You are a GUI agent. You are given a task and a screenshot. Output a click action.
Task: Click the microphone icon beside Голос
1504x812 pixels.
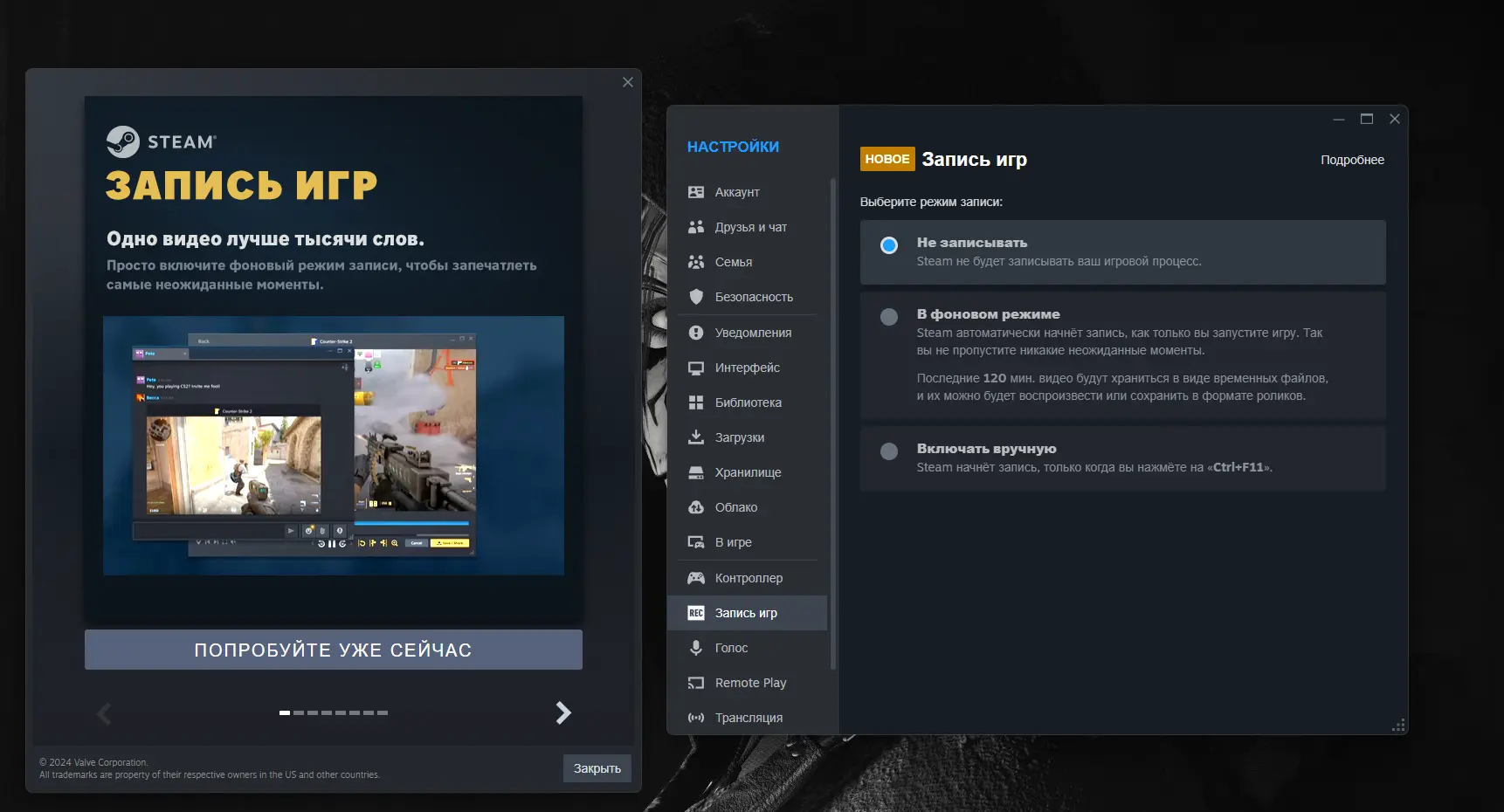[x=696, y=648]
